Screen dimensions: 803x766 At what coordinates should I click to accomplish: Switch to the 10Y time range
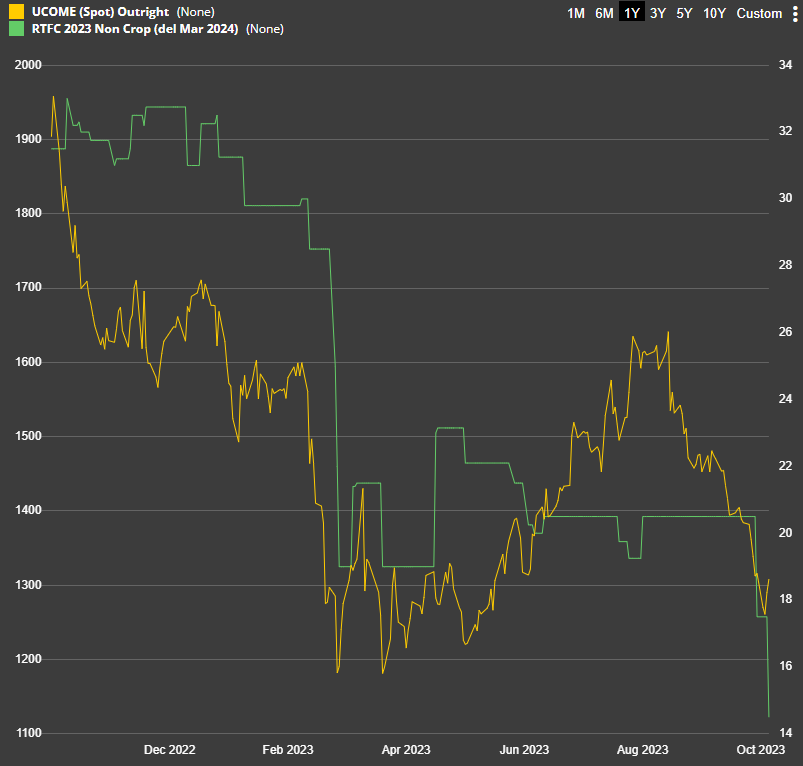click(714, 13)
